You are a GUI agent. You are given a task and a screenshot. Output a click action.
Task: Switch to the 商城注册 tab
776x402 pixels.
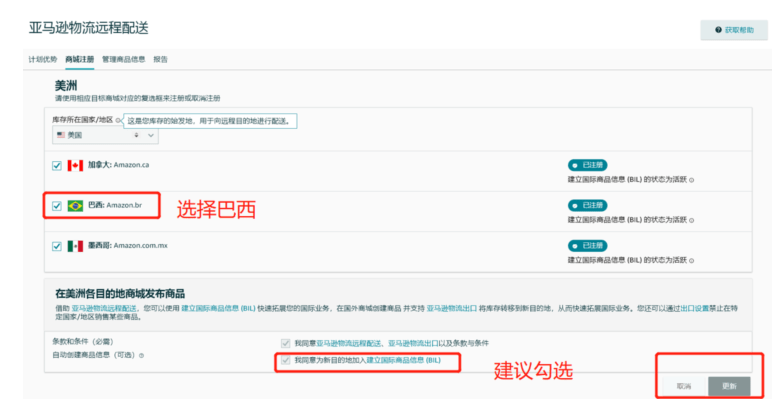tap(79, 59)
